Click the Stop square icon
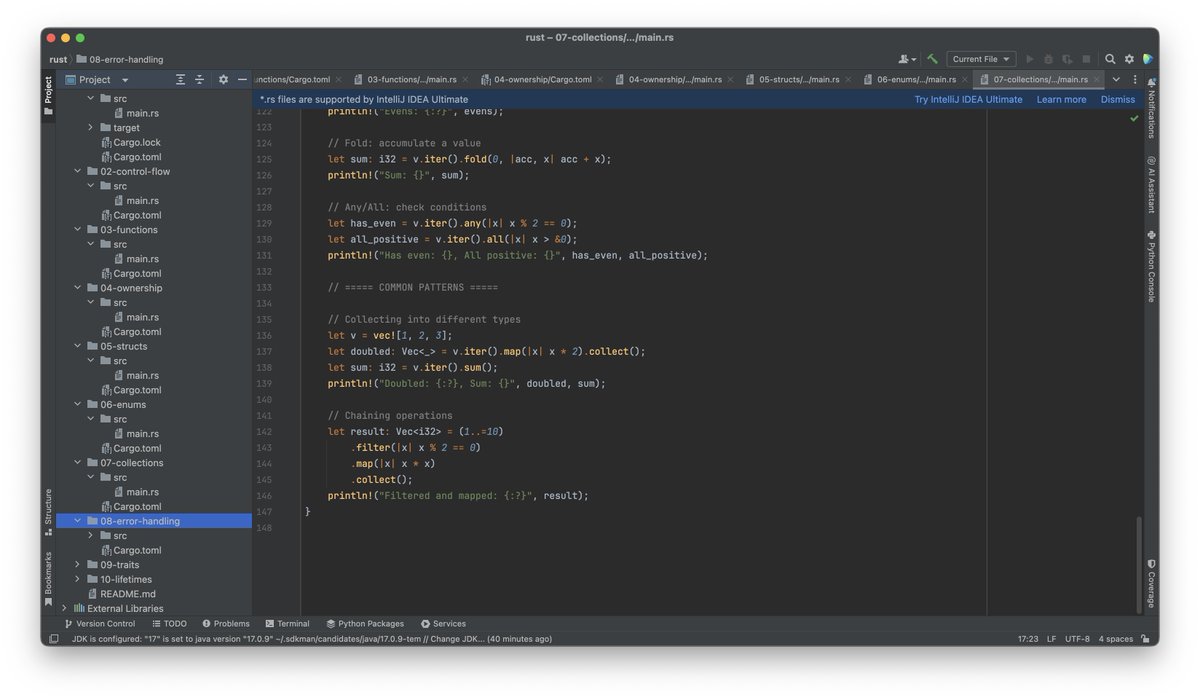 pyautogui.click(x=1086, y=59)
